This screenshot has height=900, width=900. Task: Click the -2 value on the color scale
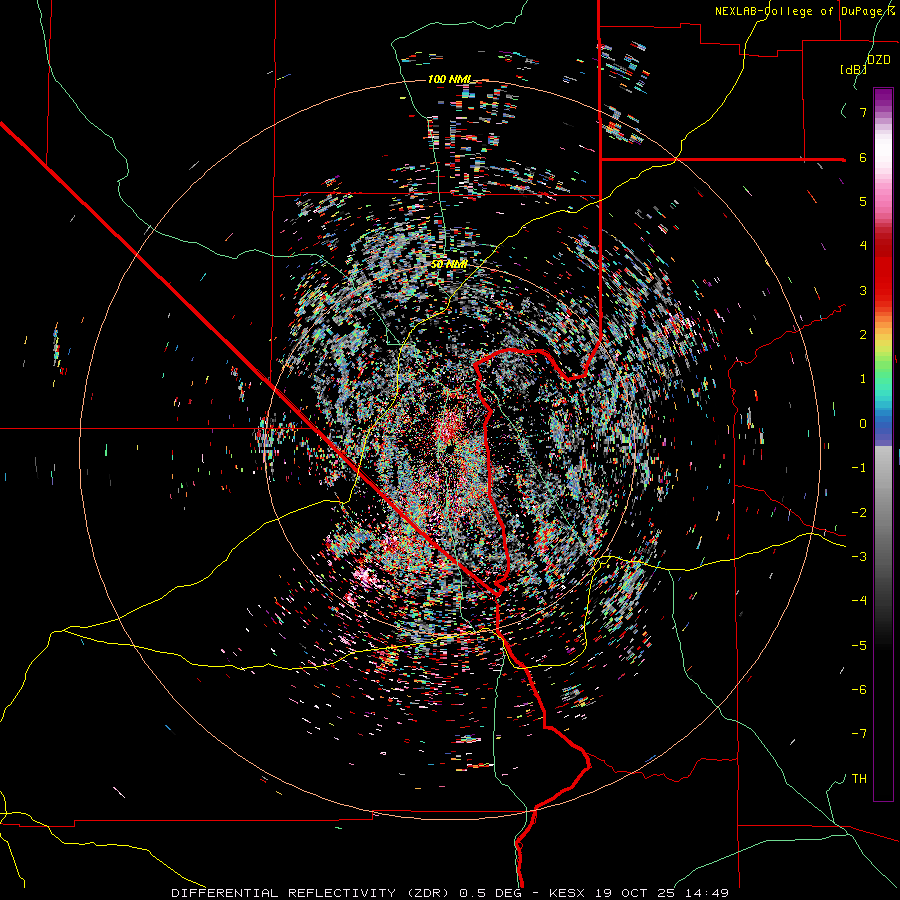click(x=859, y=513)
